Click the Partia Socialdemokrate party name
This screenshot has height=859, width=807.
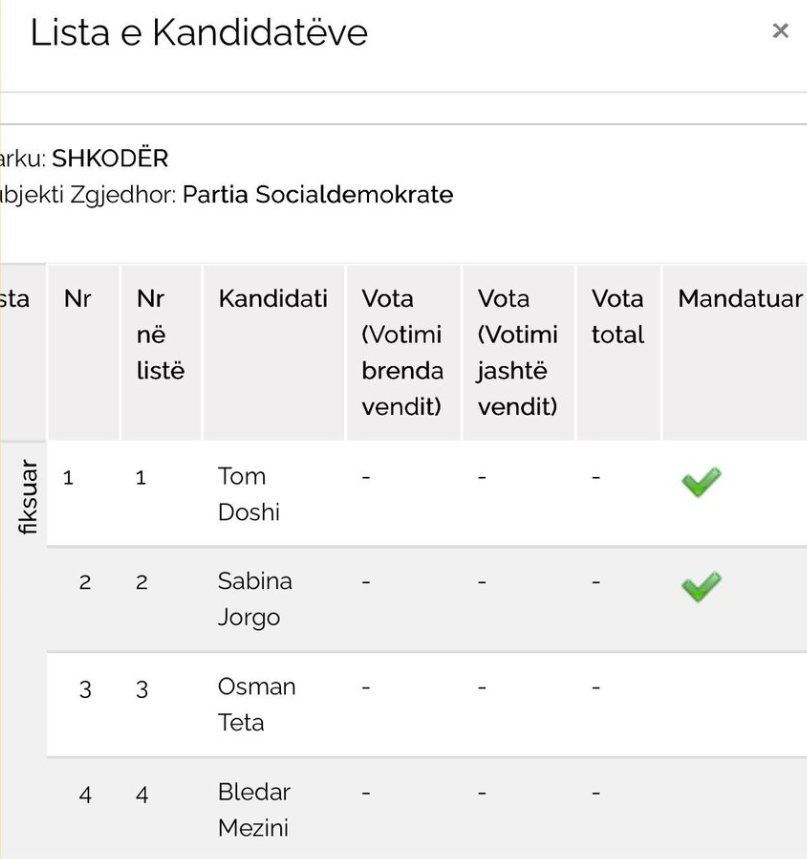[x=317, y=195]
